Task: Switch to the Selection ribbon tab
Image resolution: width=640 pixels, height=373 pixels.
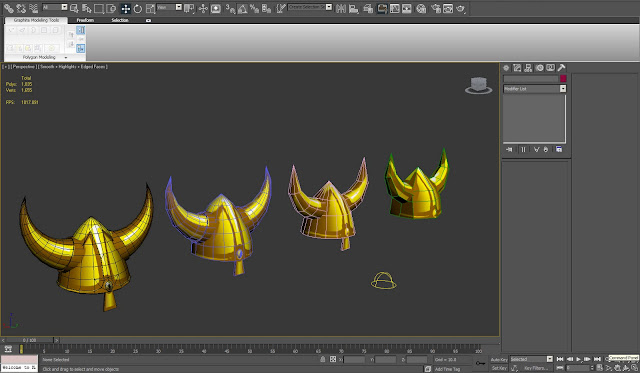Action: [120, 20]
